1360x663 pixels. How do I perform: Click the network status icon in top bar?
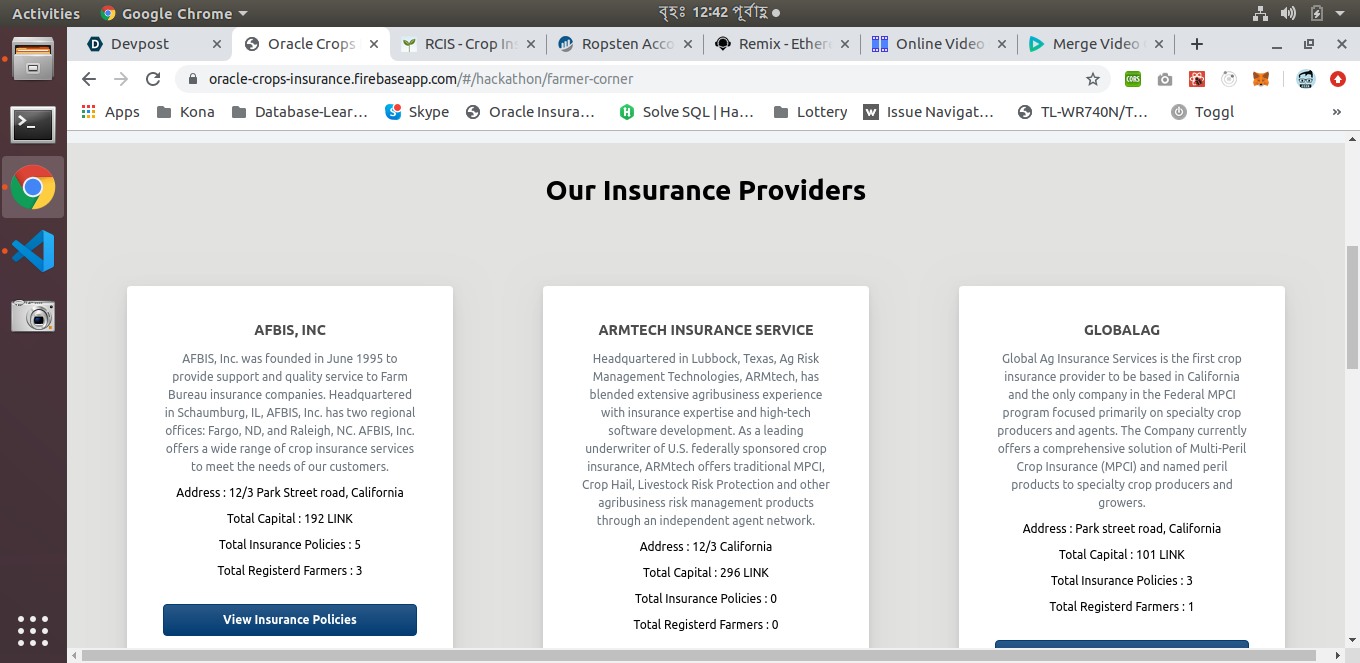[x=1260, y=13]
